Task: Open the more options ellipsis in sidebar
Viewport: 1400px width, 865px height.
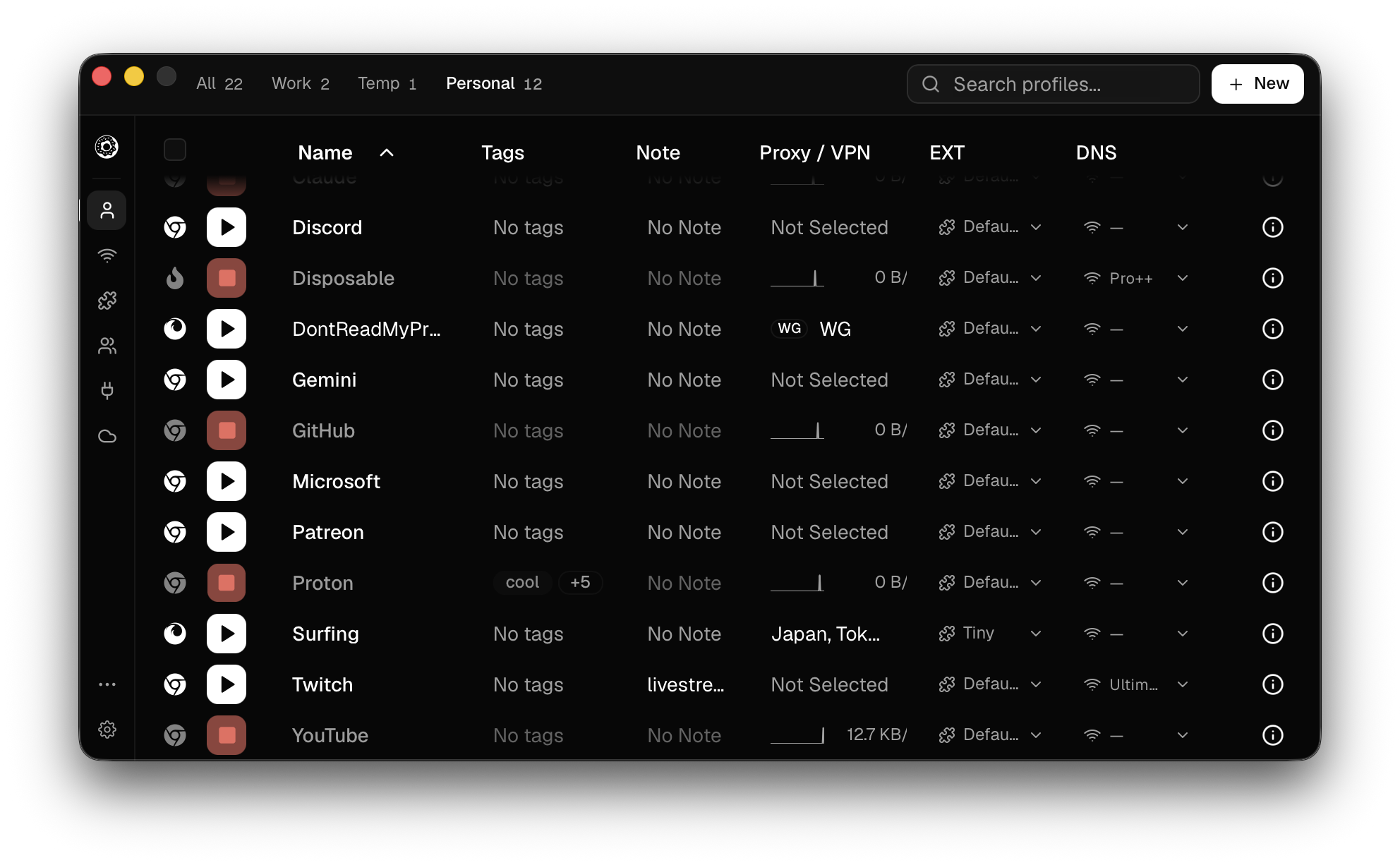Action: 107,684
